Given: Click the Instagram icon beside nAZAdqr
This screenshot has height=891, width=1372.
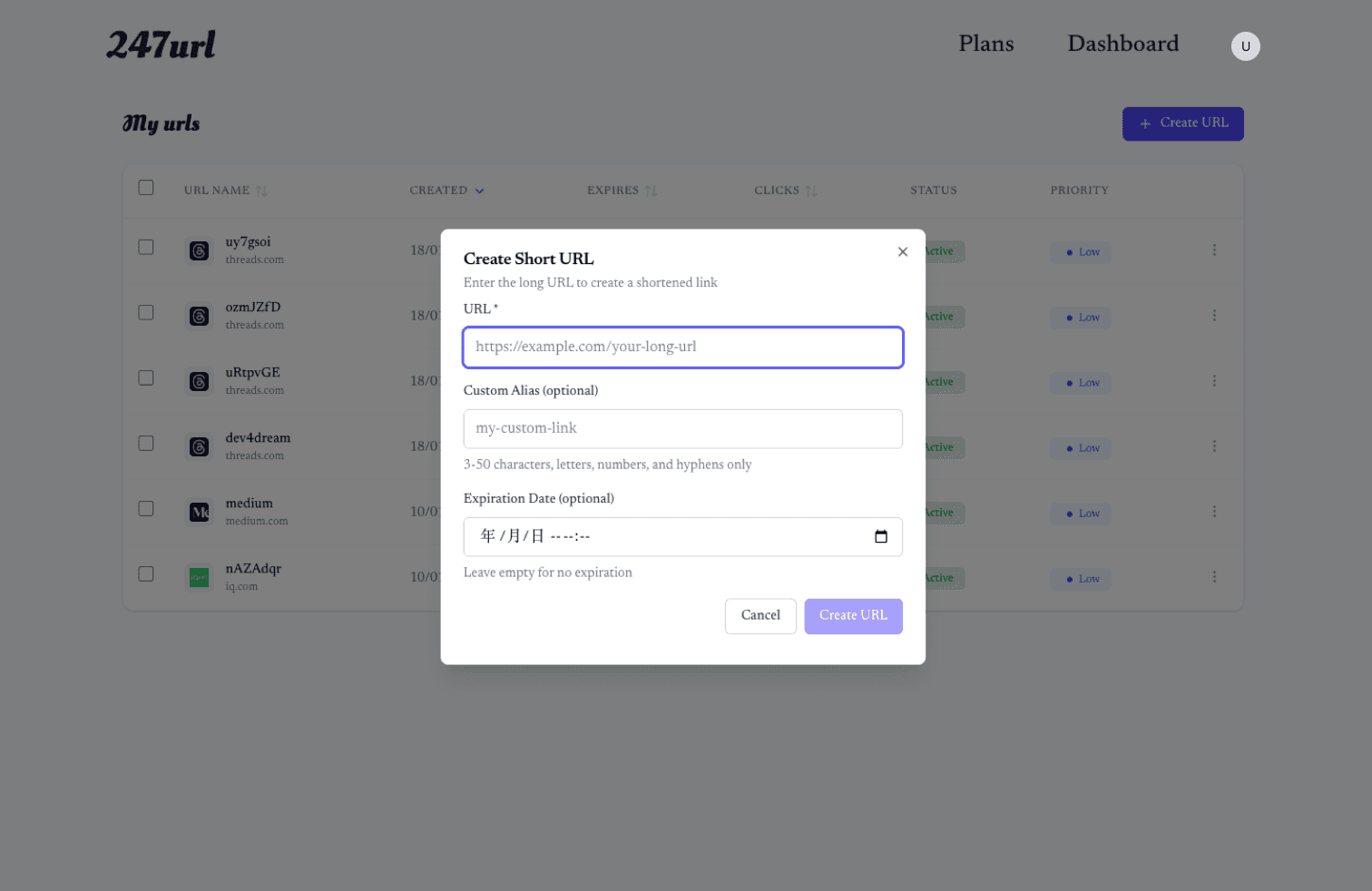Looking at the screenshot, I should point(199,577).
